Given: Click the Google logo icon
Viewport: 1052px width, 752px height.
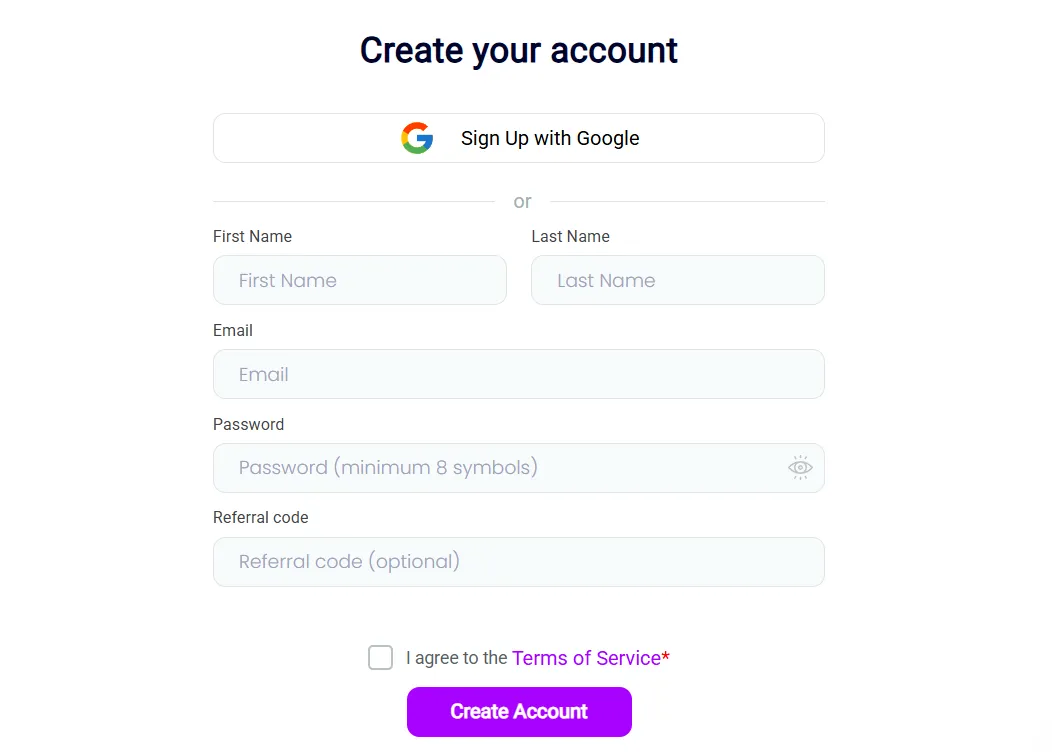Looking at the screenshot, I should [417, 138].
